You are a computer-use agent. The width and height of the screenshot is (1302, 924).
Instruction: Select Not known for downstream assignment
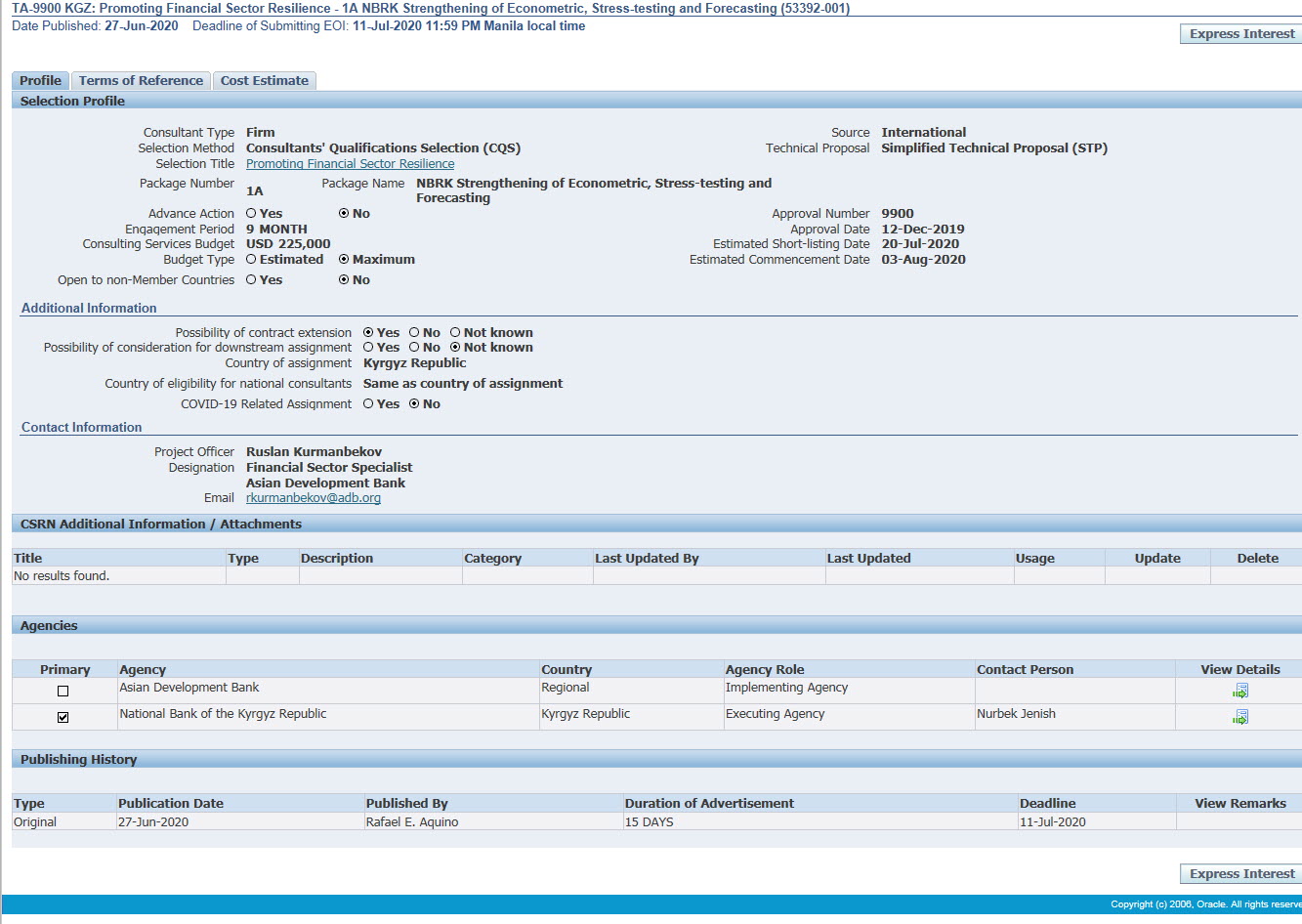[x=455, y=348]
